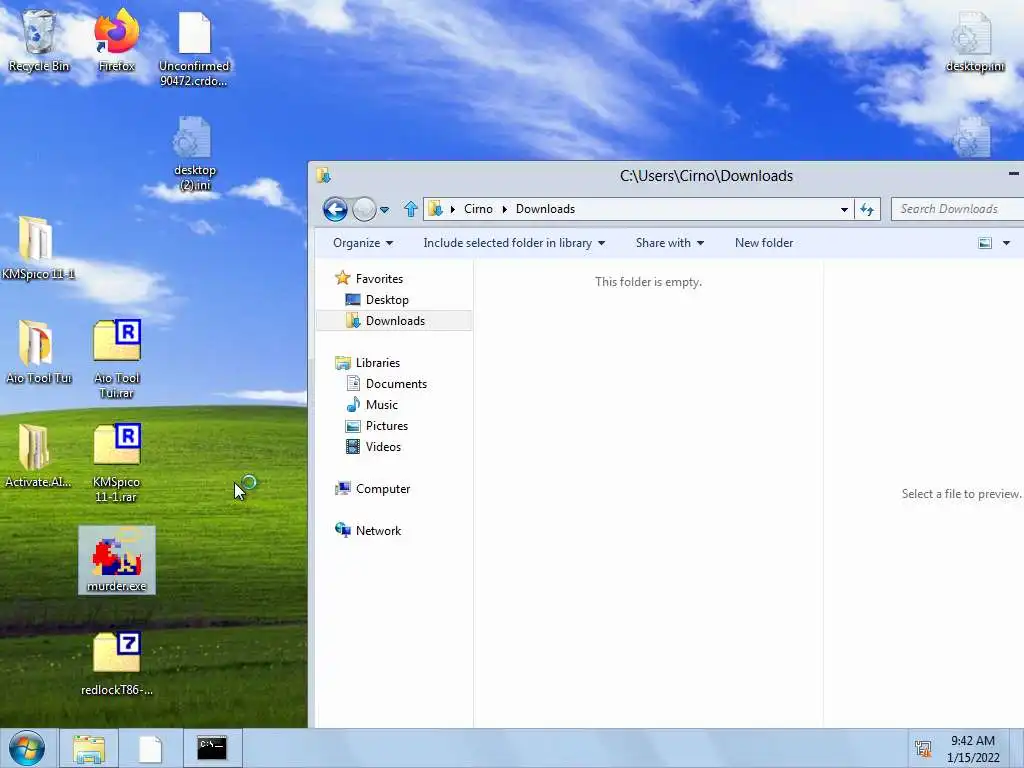Viewport: 1024px width, 768px height.
Task: Click the window title C:\Users\Cirno\Downloads
Action: 706,176
